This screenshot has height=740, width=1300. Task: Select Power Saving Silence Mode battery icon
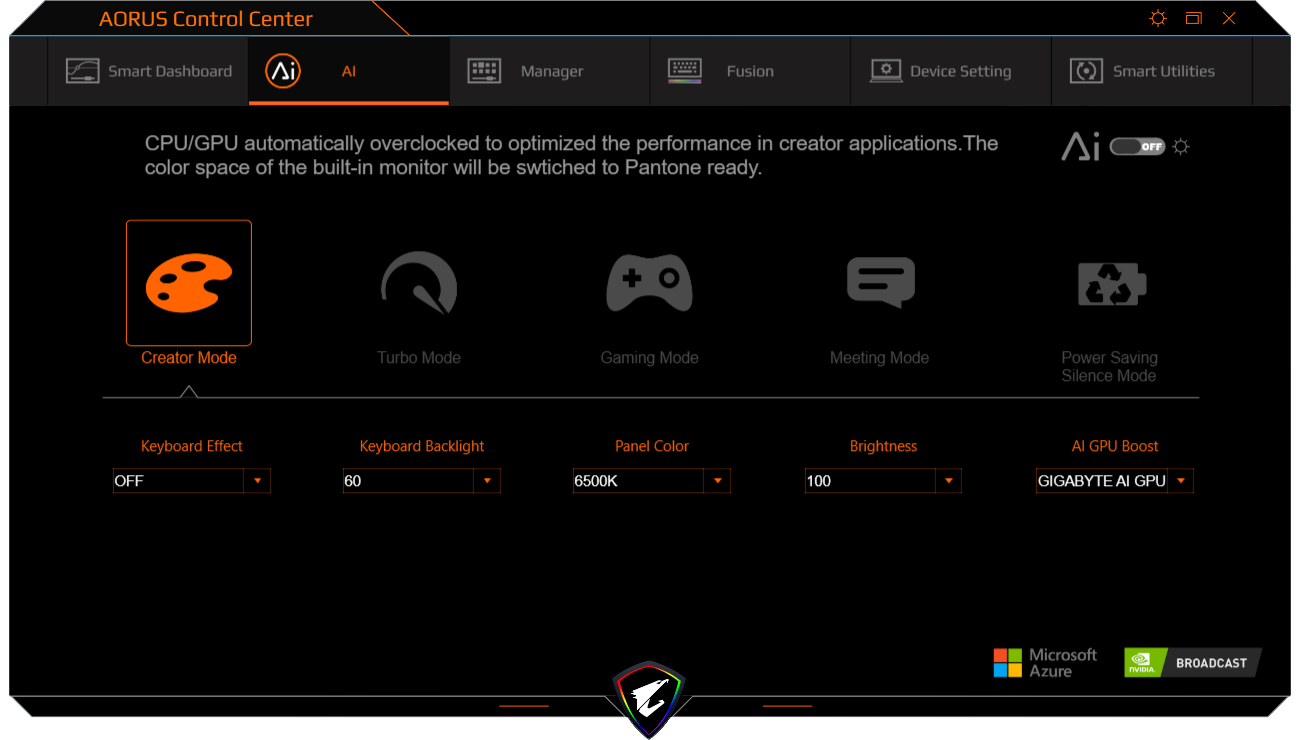tap(1111, 284)
